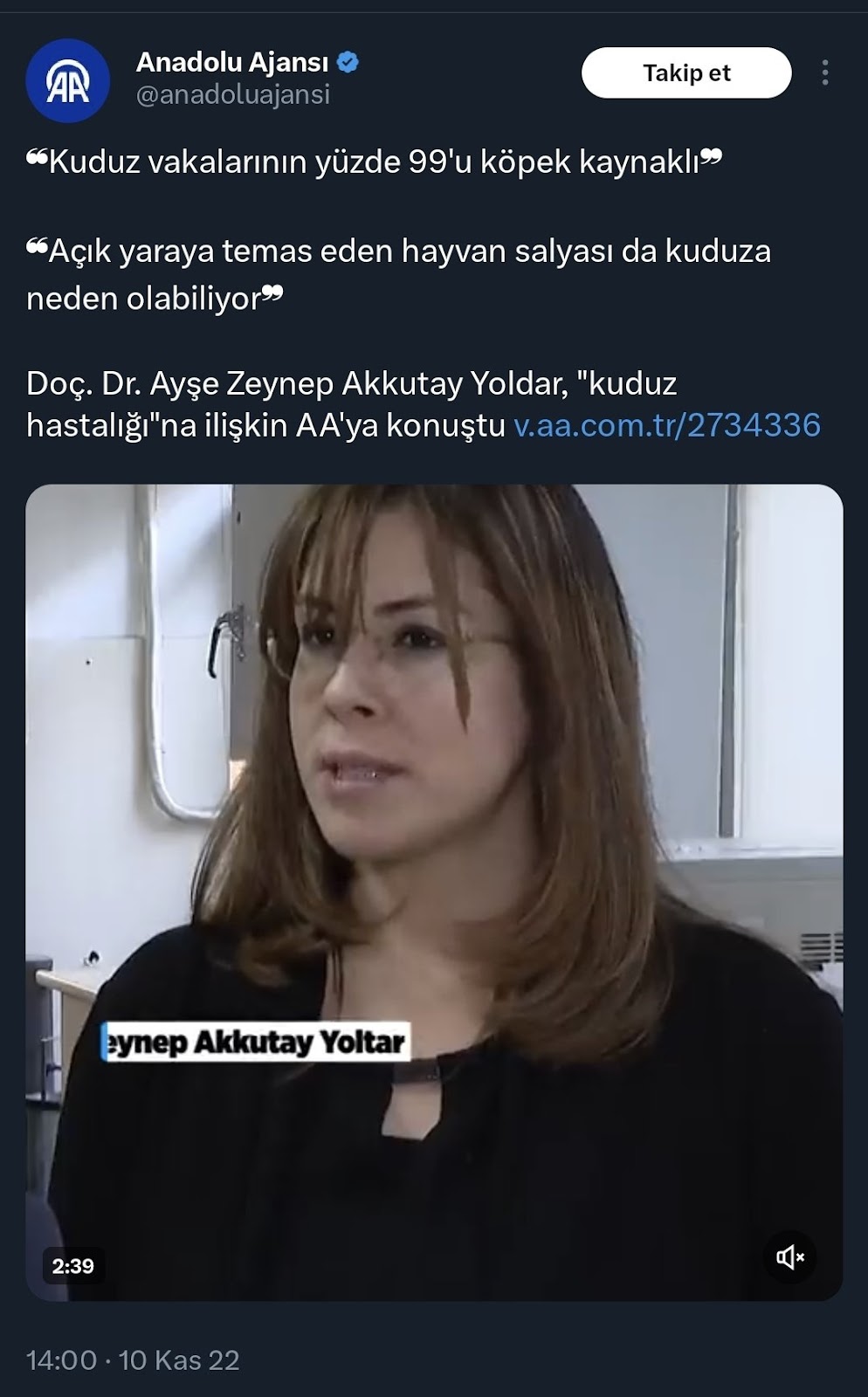Click closing quote emoji after kaynaklı
Screen dimensions: 868x1397
point(712,158)
